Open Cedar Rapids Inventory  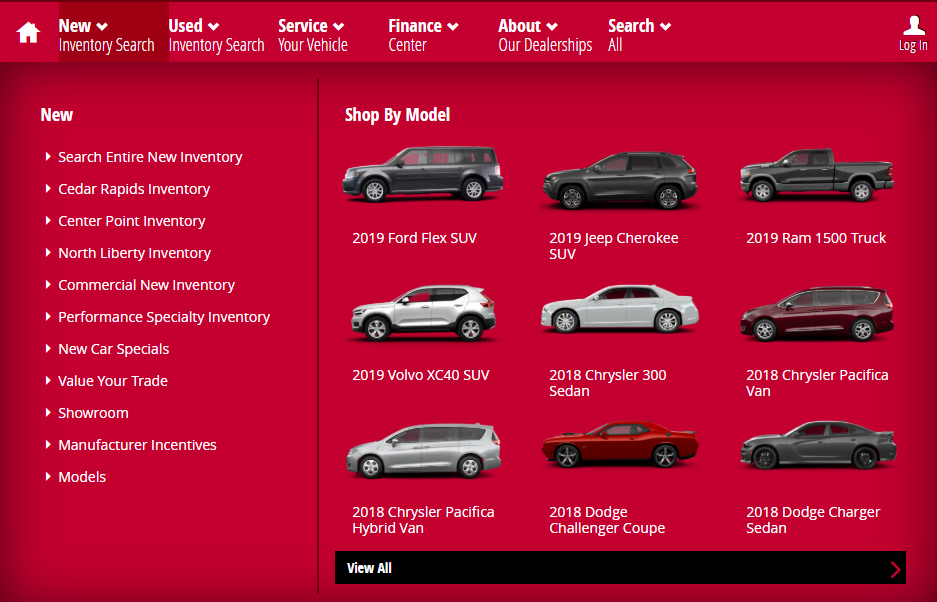tap(133, 189)
